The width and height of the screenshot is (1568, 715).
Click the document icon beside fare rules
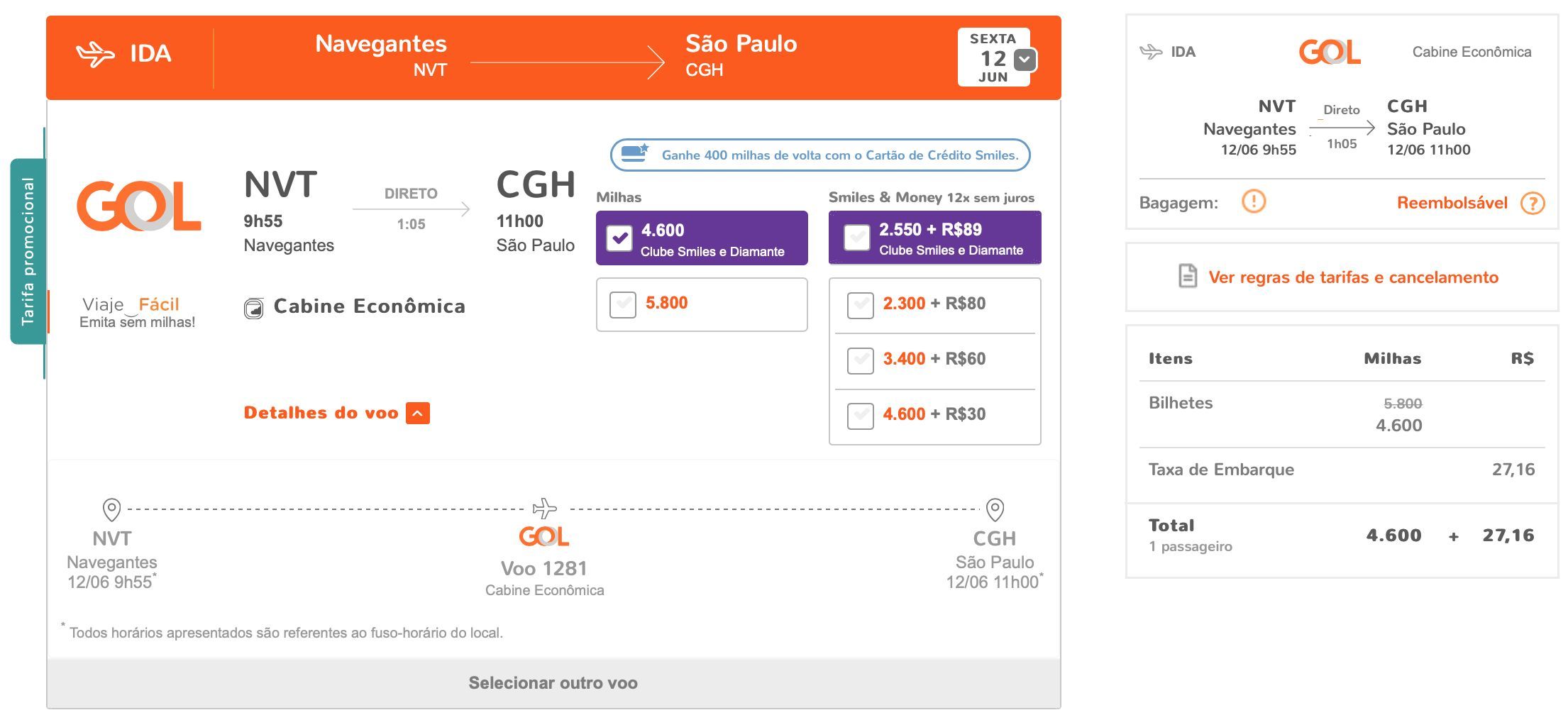click(1188, 276)
